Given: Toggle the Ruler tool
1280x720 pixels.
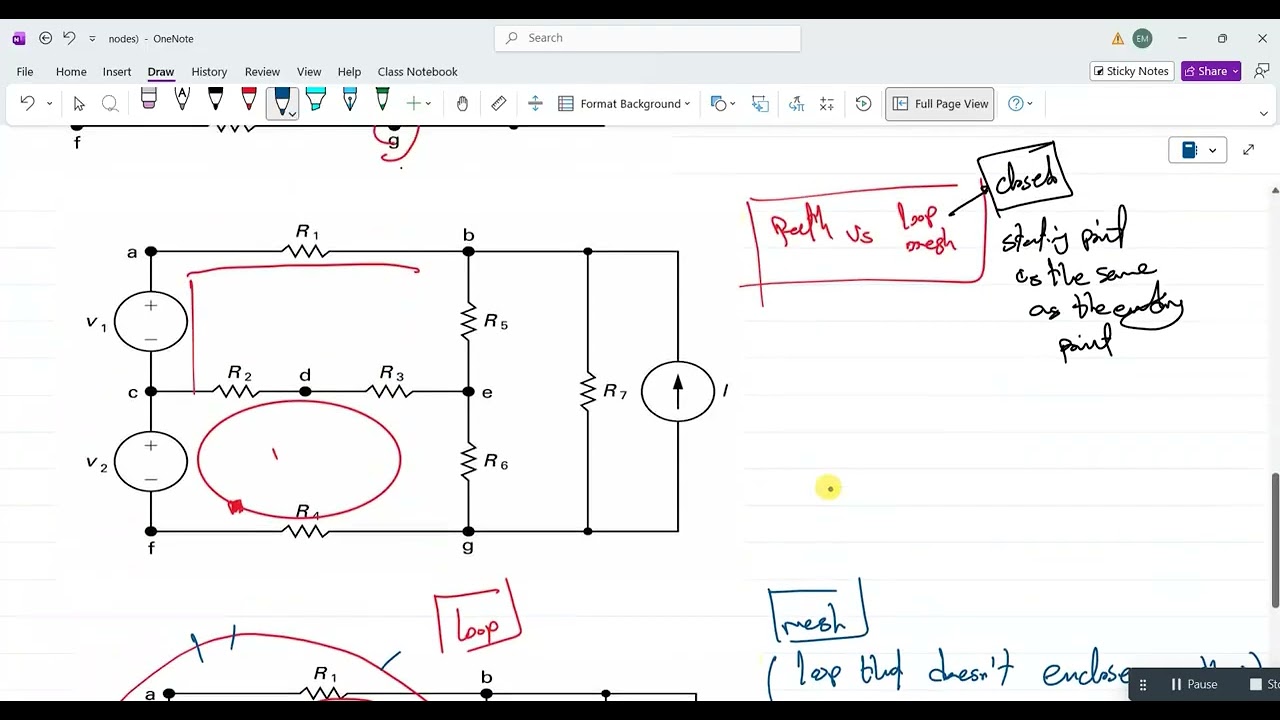Looking at the screenshot, I should click(498, 103).
